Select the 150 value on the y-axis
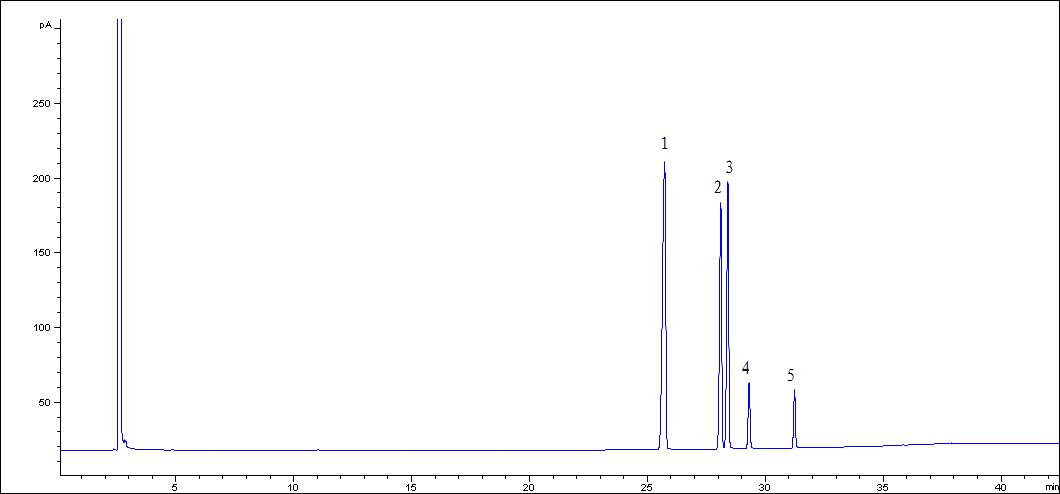1060x494 pixels. 42,253
